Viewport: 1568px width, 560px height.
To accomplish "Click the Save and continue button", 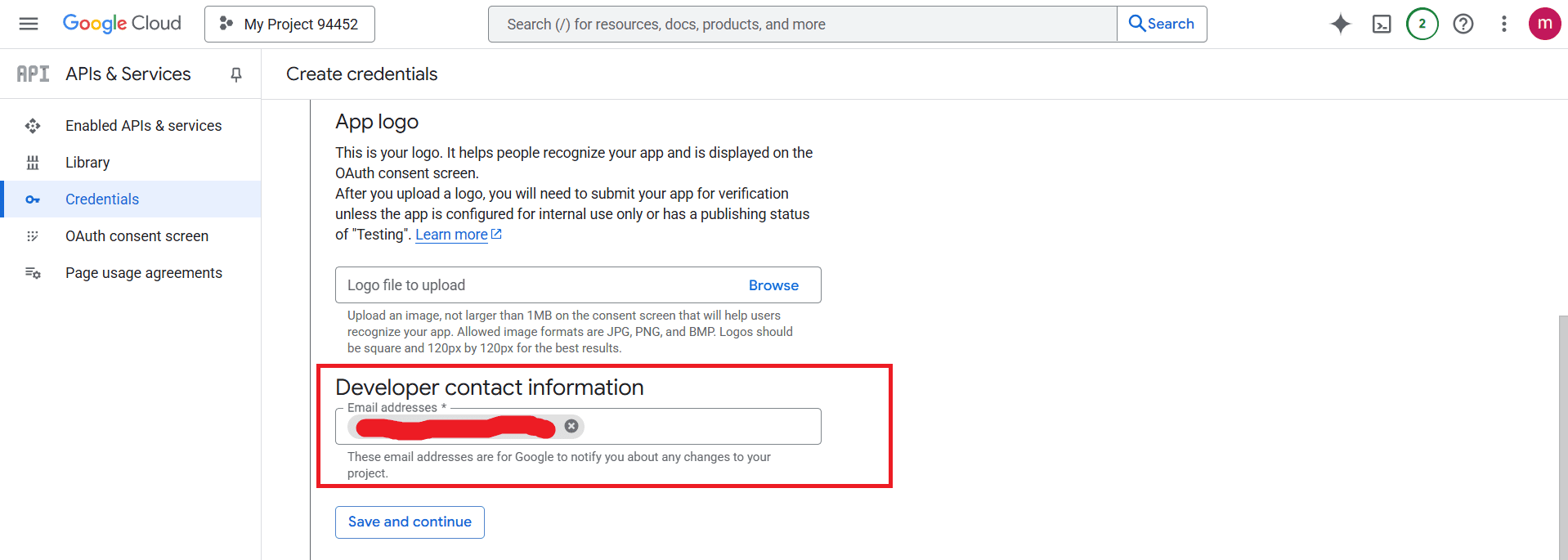I will coord(410,522).
